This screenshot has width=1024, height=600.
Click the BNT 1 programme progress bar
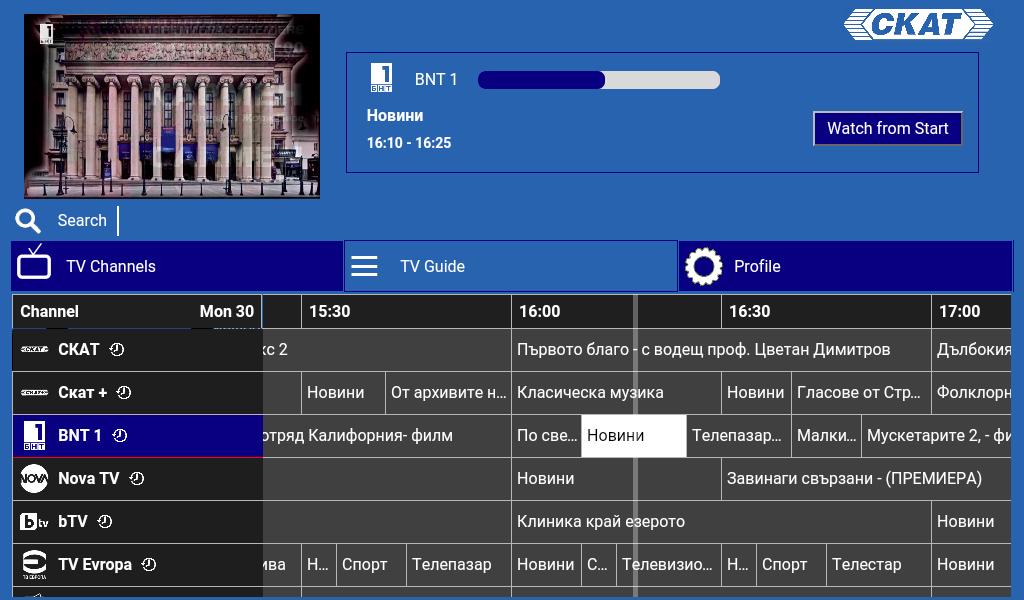(x=599, y=80)
